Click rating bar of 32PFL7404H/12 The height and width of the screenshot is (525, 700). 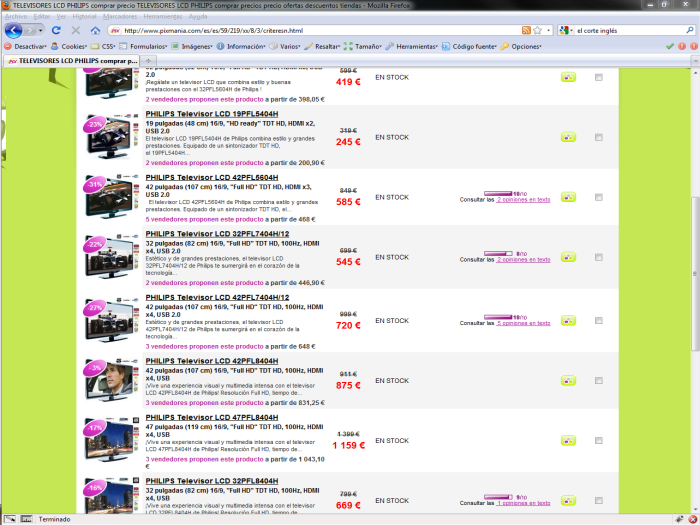tap(498, 253)
